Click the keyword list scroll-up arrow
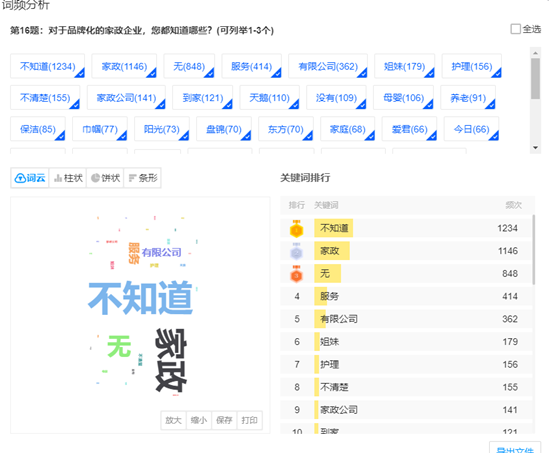 coord(535,53)
